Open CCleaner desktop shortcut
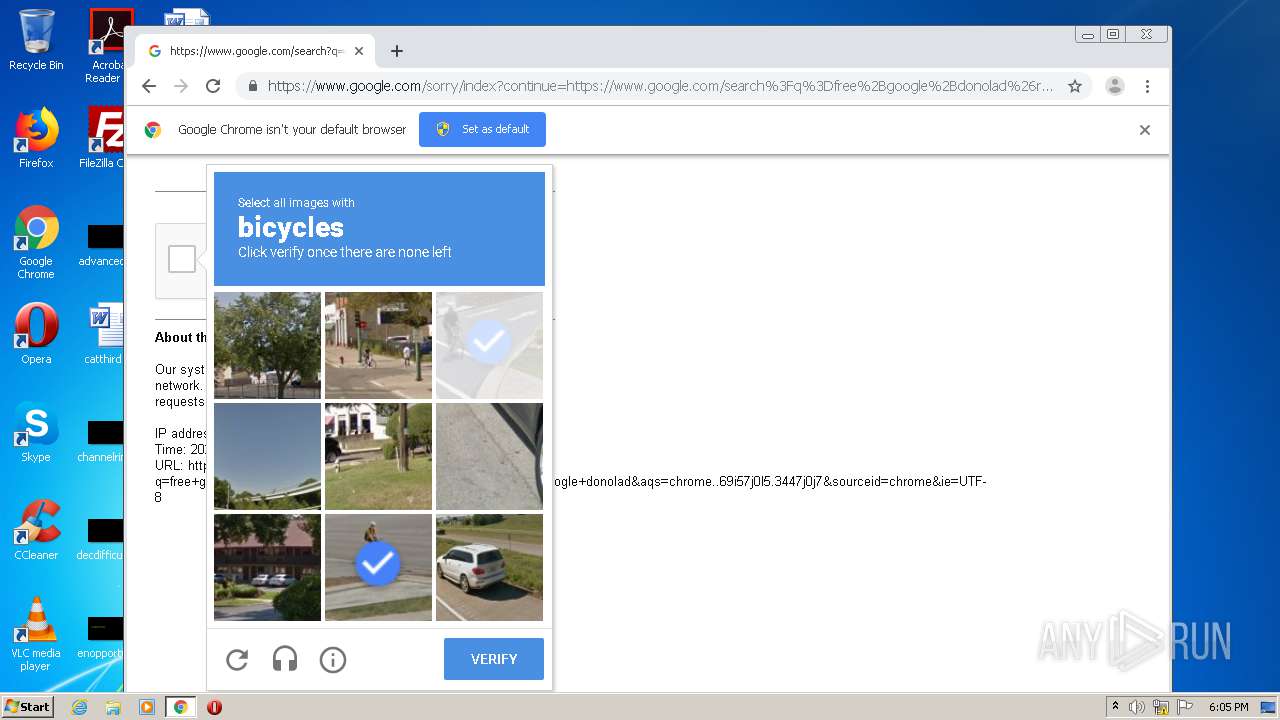The image size is (1280, 720). 36,530
